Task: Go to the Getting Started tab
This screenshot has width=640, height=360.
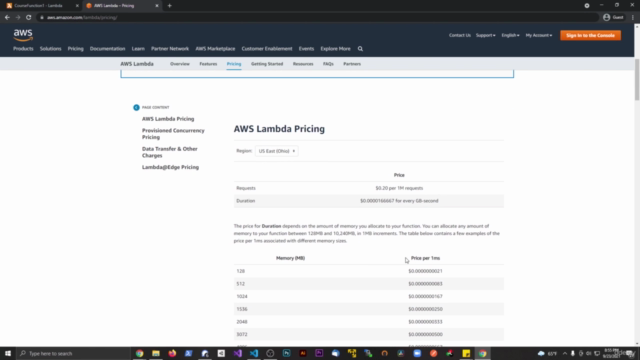Action: 267,64
